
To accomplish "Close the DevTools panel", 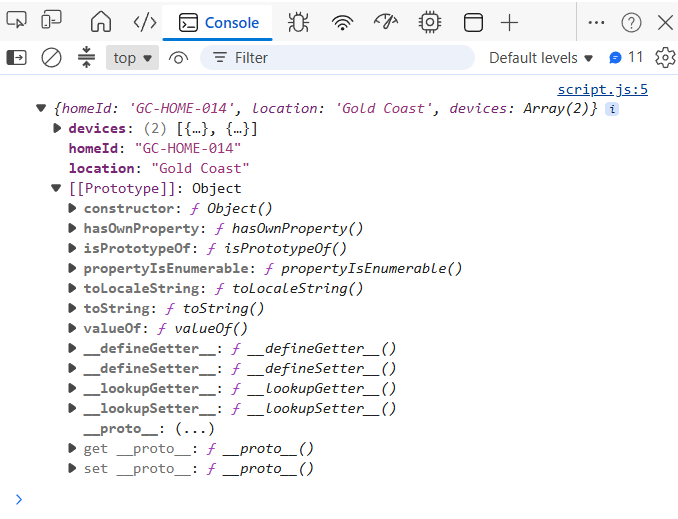I will [x=665, y=22].
